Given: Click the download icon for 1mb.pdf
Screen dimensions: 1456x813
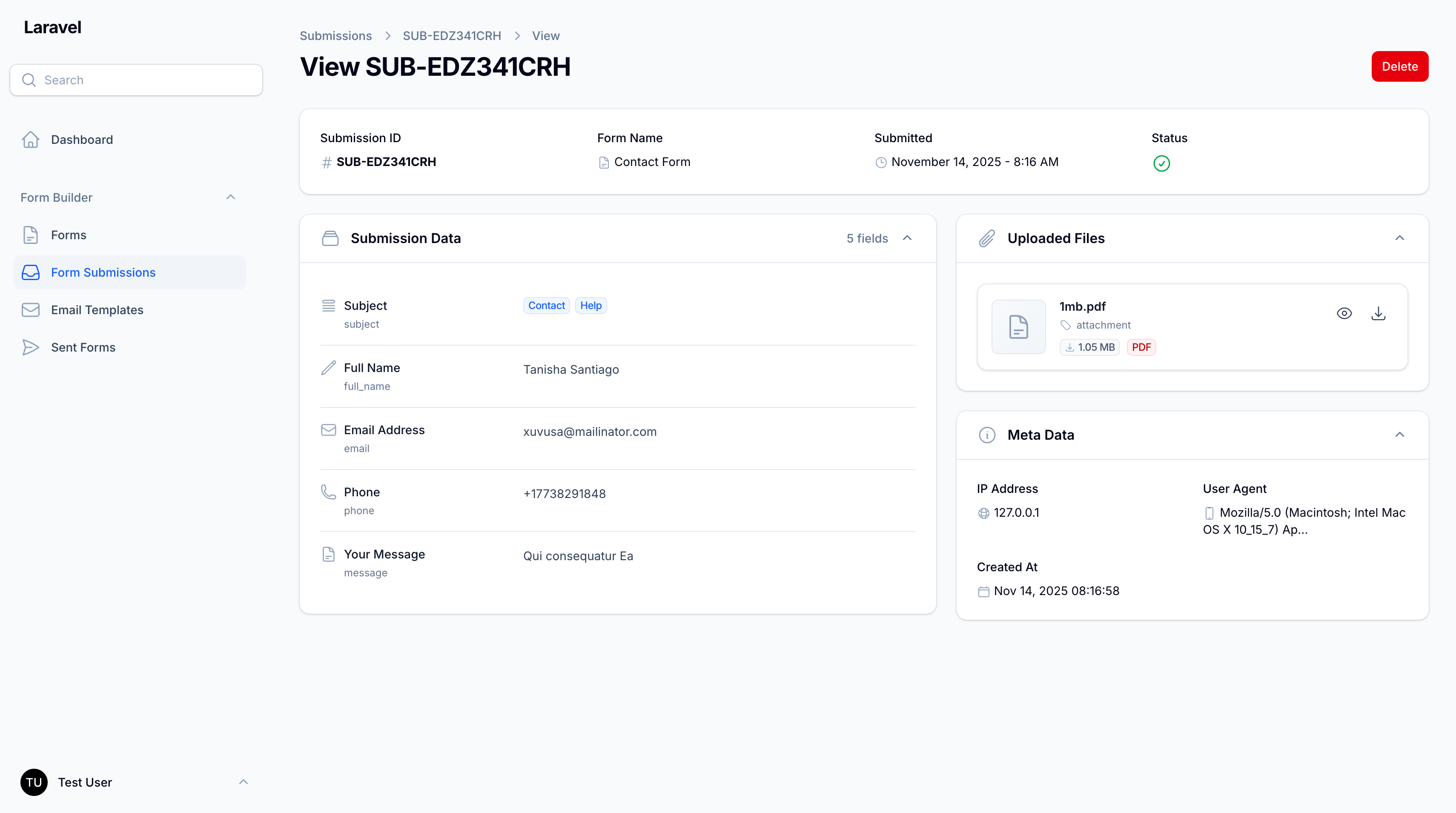Looking at the screenshot, I should click(1378, 313).
